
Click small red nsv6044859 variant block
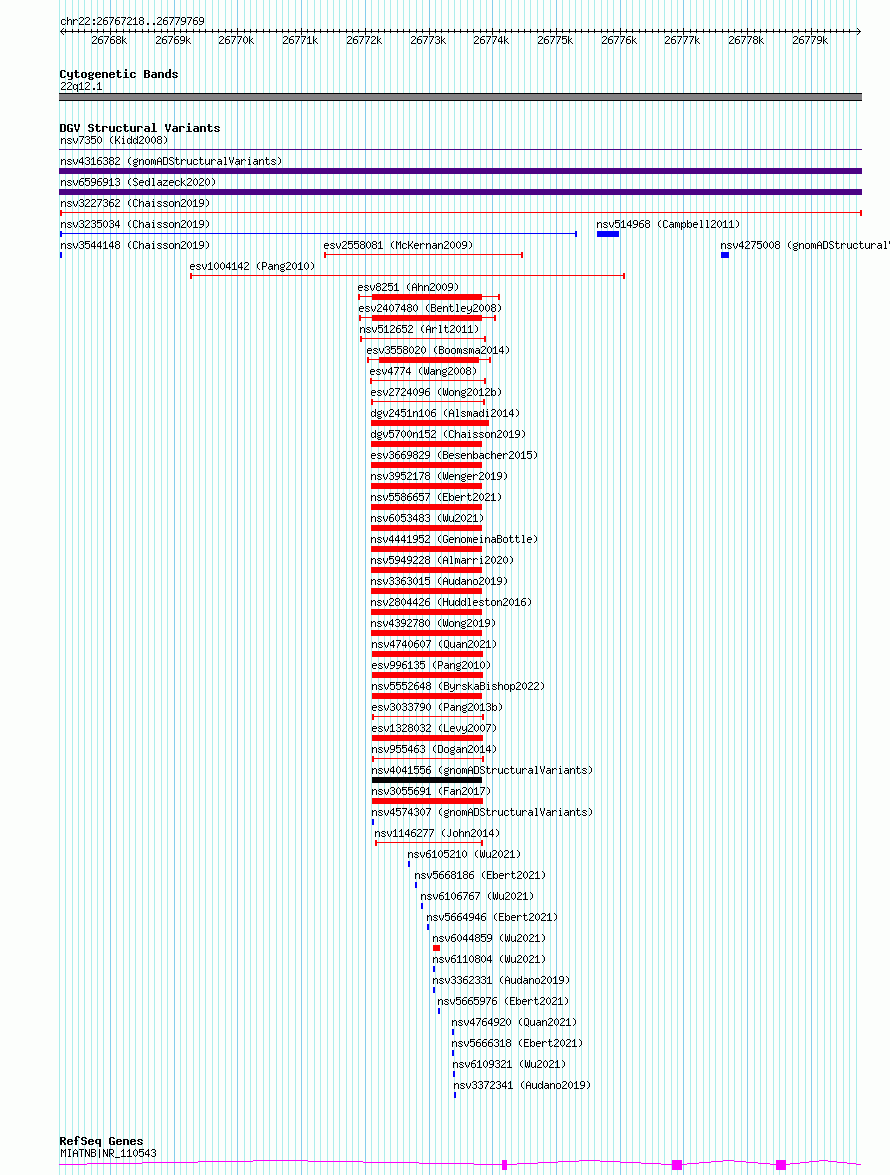[436, 947]
